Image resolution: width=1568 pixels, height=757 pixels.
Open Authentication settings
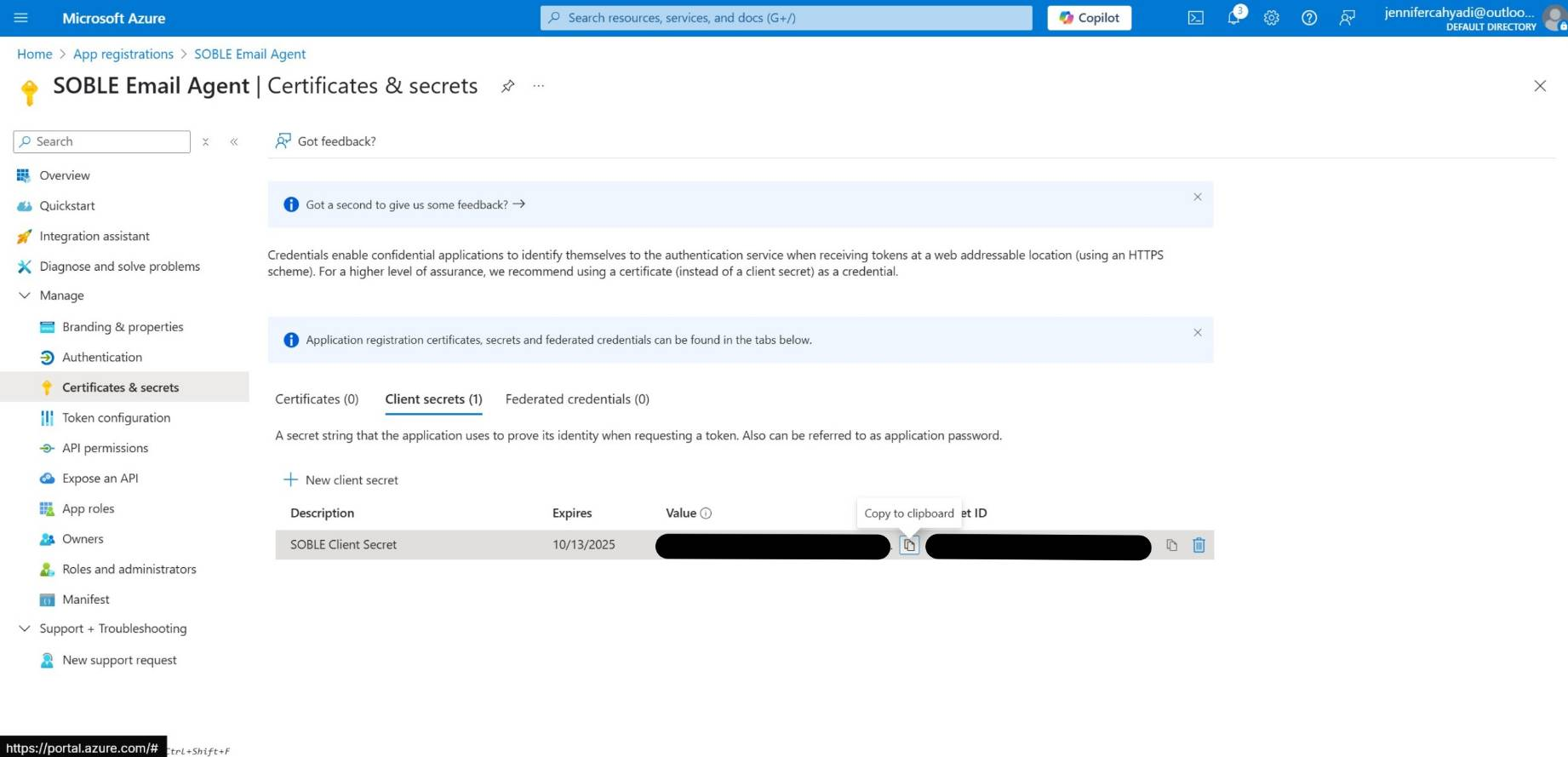point(102,358)
